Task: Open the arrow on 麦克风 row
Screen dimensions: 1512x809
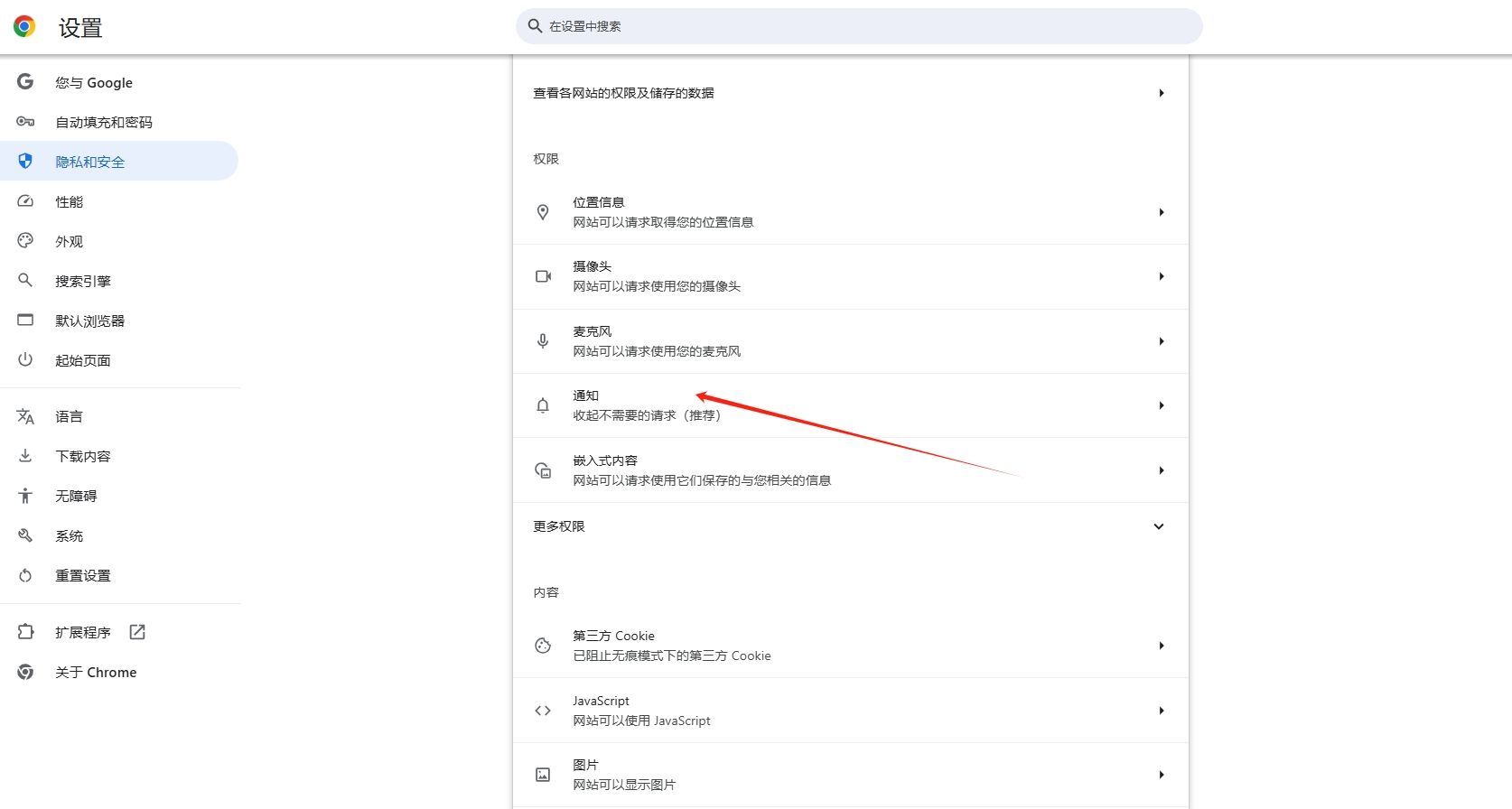Action: [x=1162, y=341]
